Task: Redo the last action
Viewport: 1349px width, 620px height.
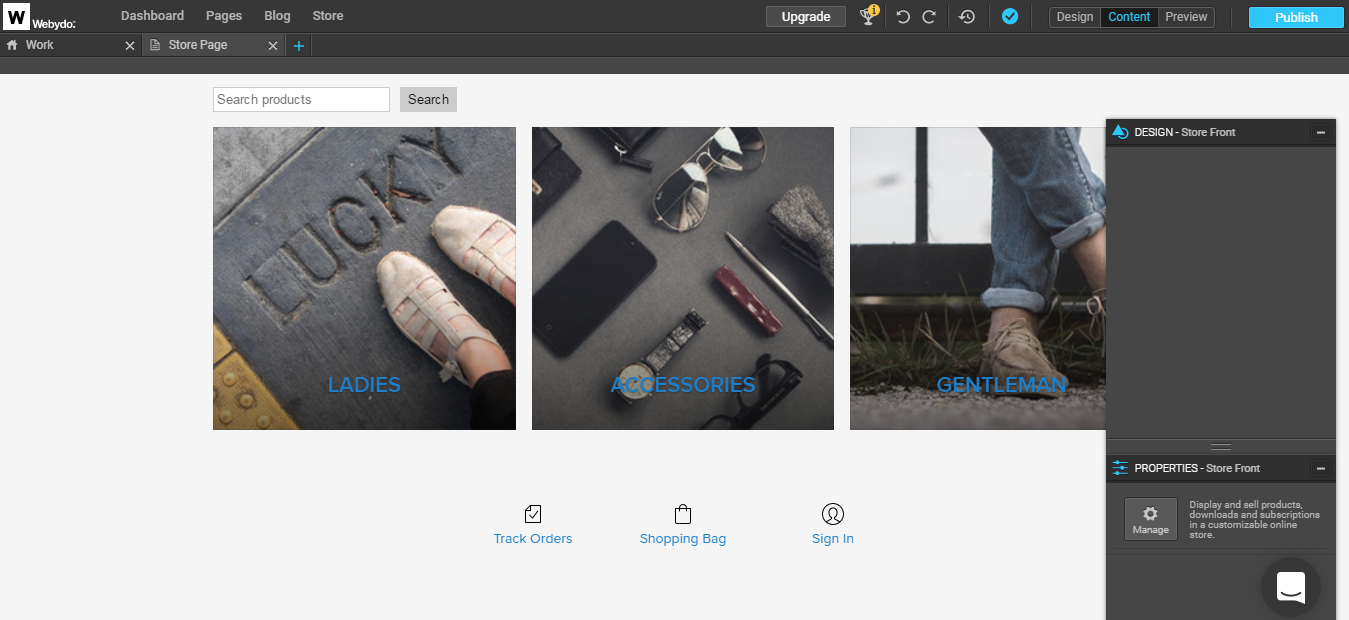Action: [x=929, y=16]
